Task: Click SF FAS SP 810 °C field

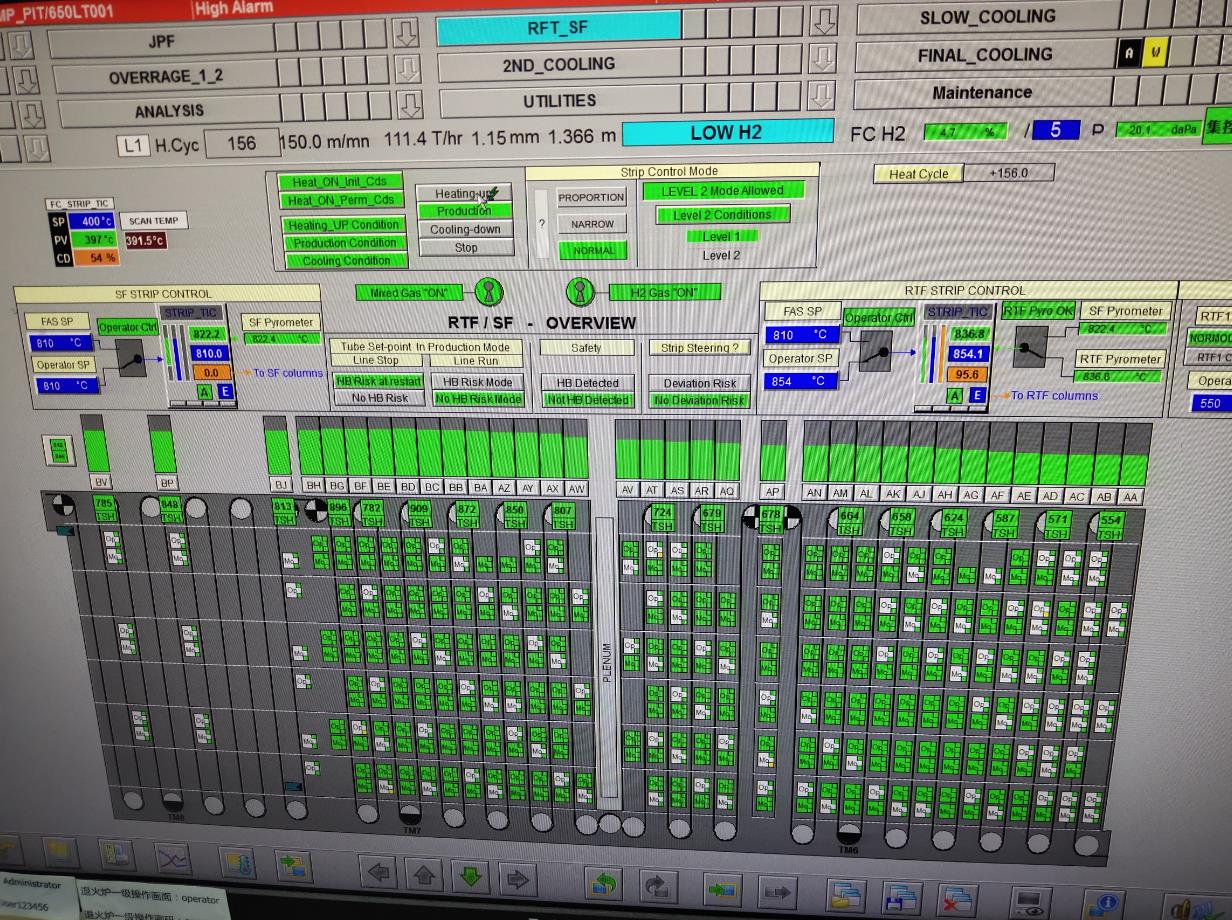Action: pyautogui.click(x=60, y=343)
